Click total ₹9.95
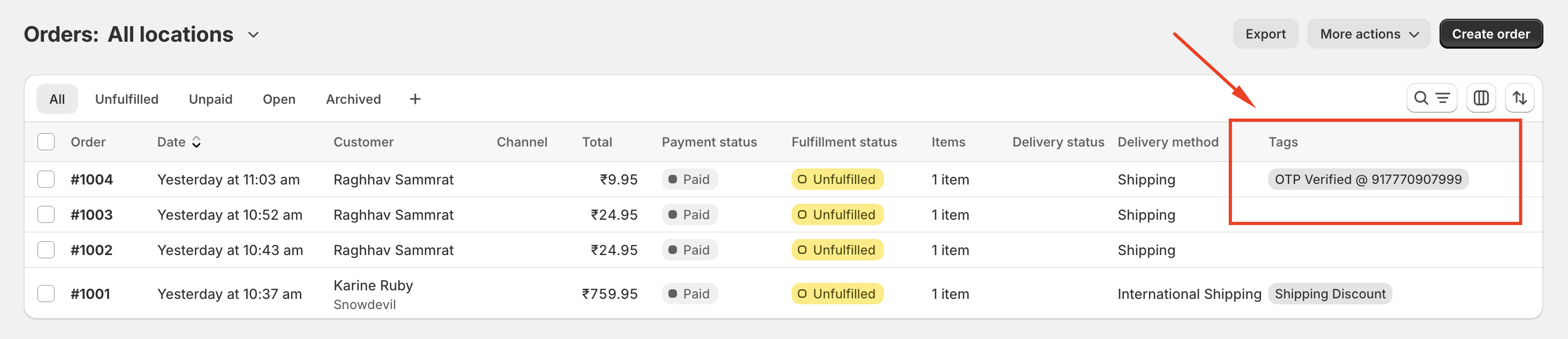The width and height of the screenshot is (1568, 339). coord(619,180)
